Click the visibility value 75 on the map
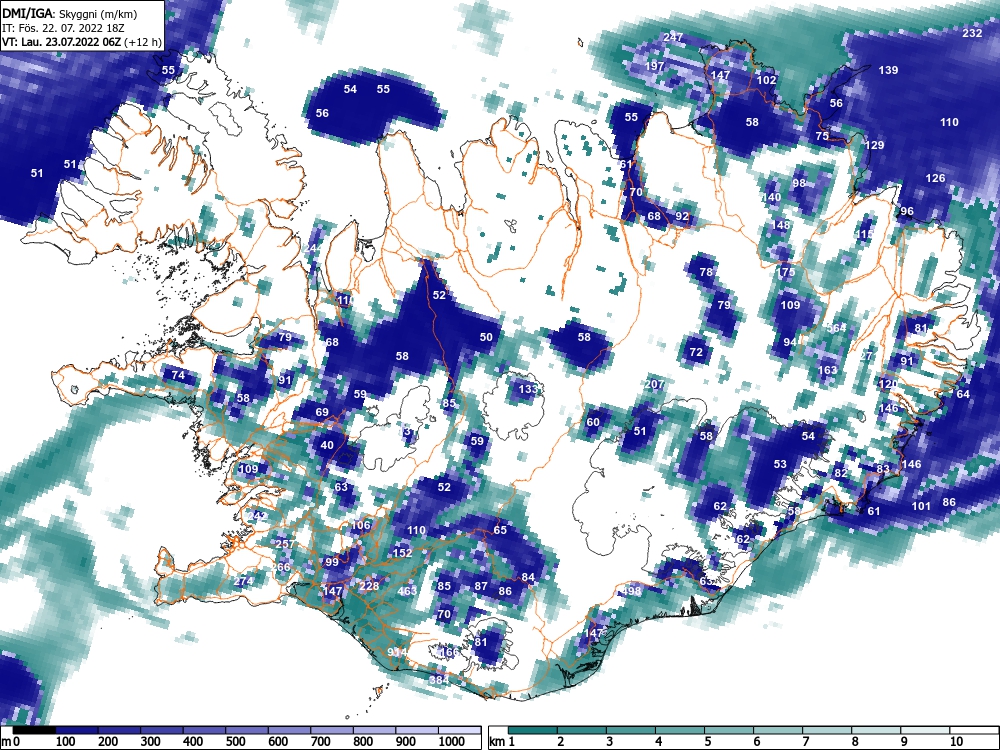 822,136
